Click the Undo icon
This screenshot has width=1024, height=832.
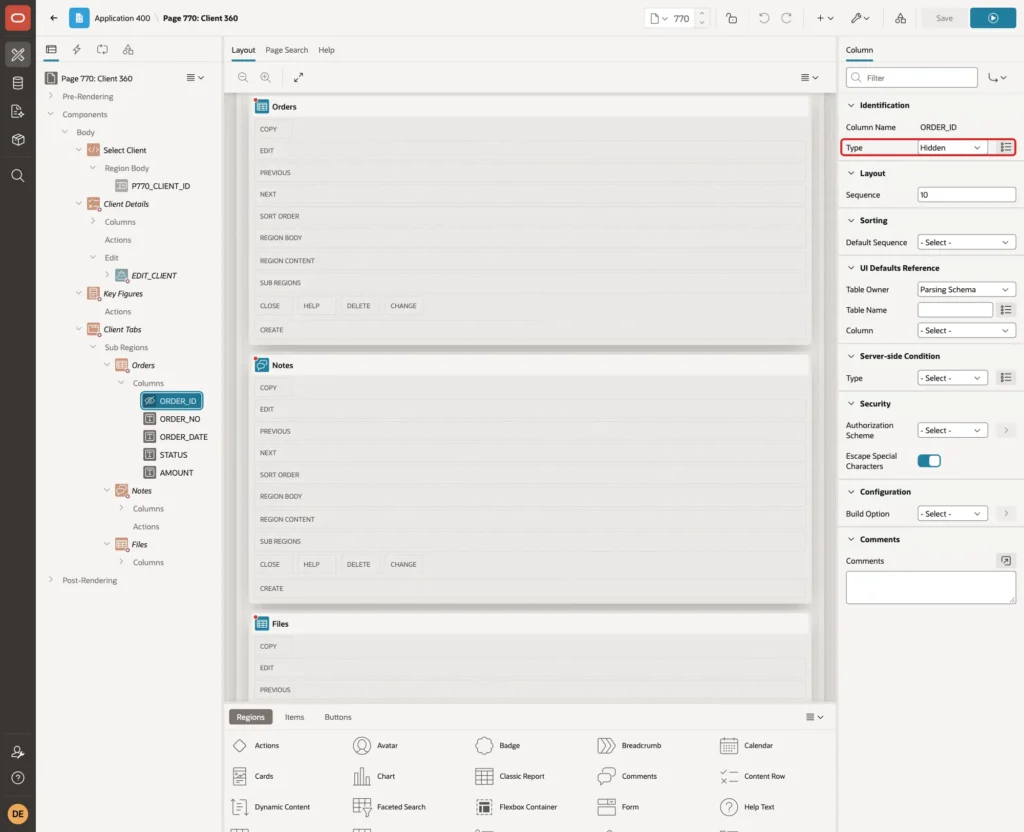click(x=763, y=18)
